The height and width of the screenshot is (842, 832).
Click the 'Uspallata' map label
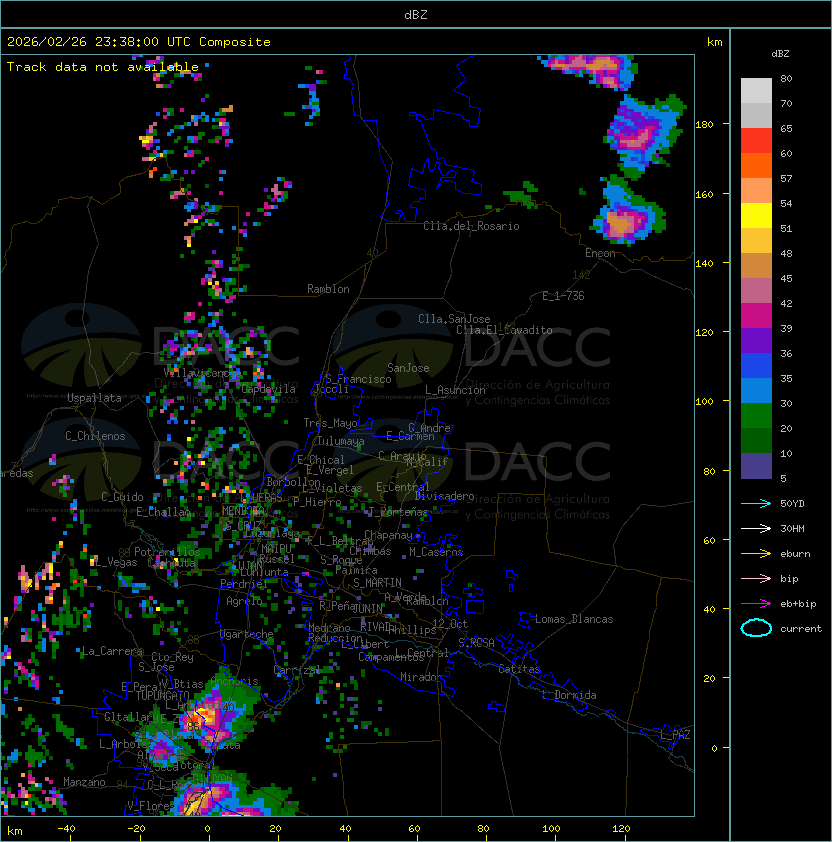point(94,398)
